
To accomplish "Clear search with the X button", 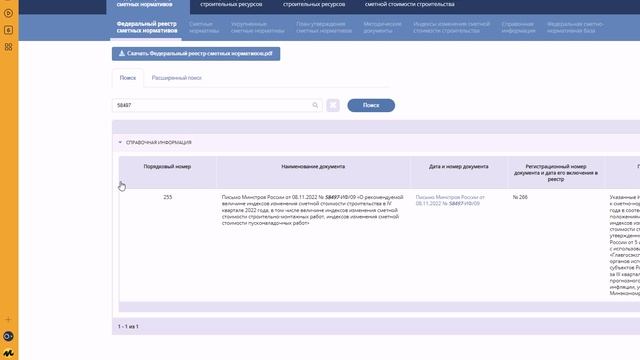I will point(333,105).
